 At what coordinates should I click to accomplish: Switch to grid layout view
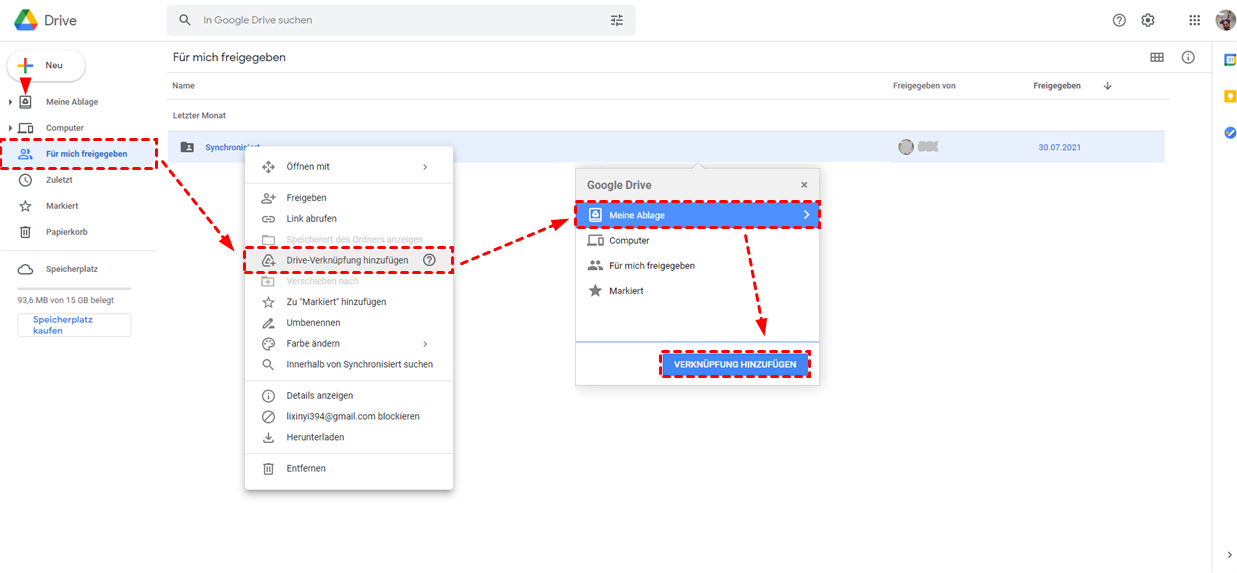(x=1157, y=57)
